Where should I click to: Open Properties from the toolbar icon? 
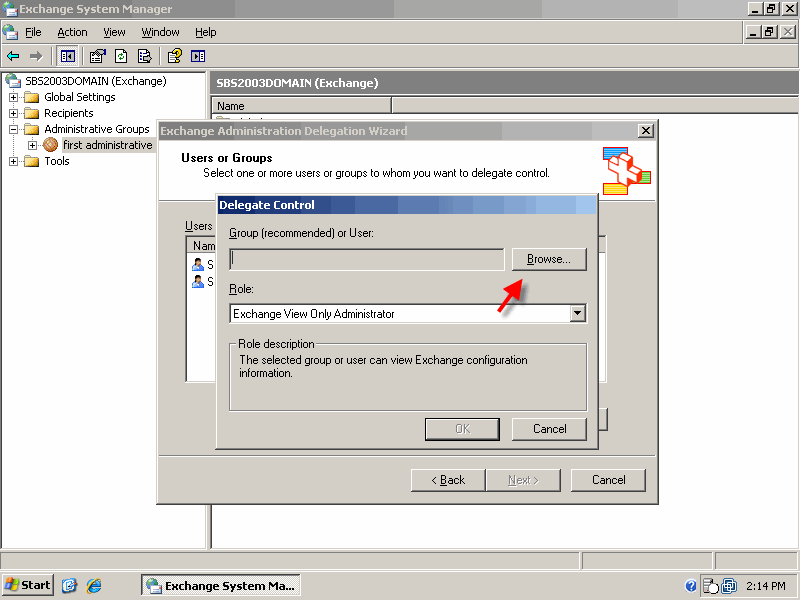97,56
